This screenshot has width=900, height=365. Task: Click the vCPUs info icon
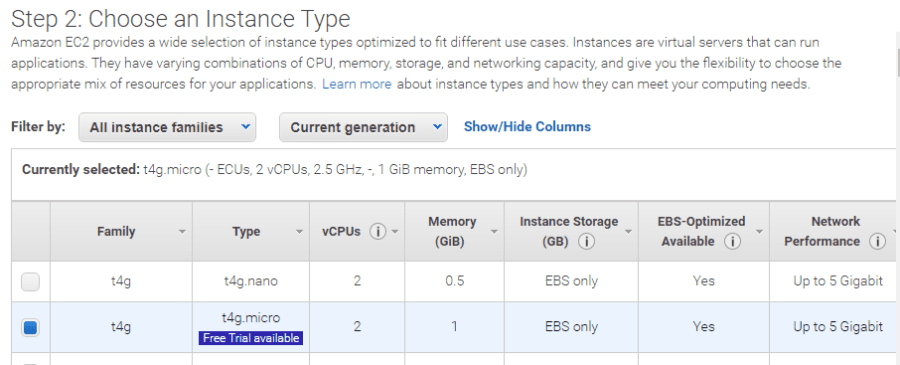point(377,232)
